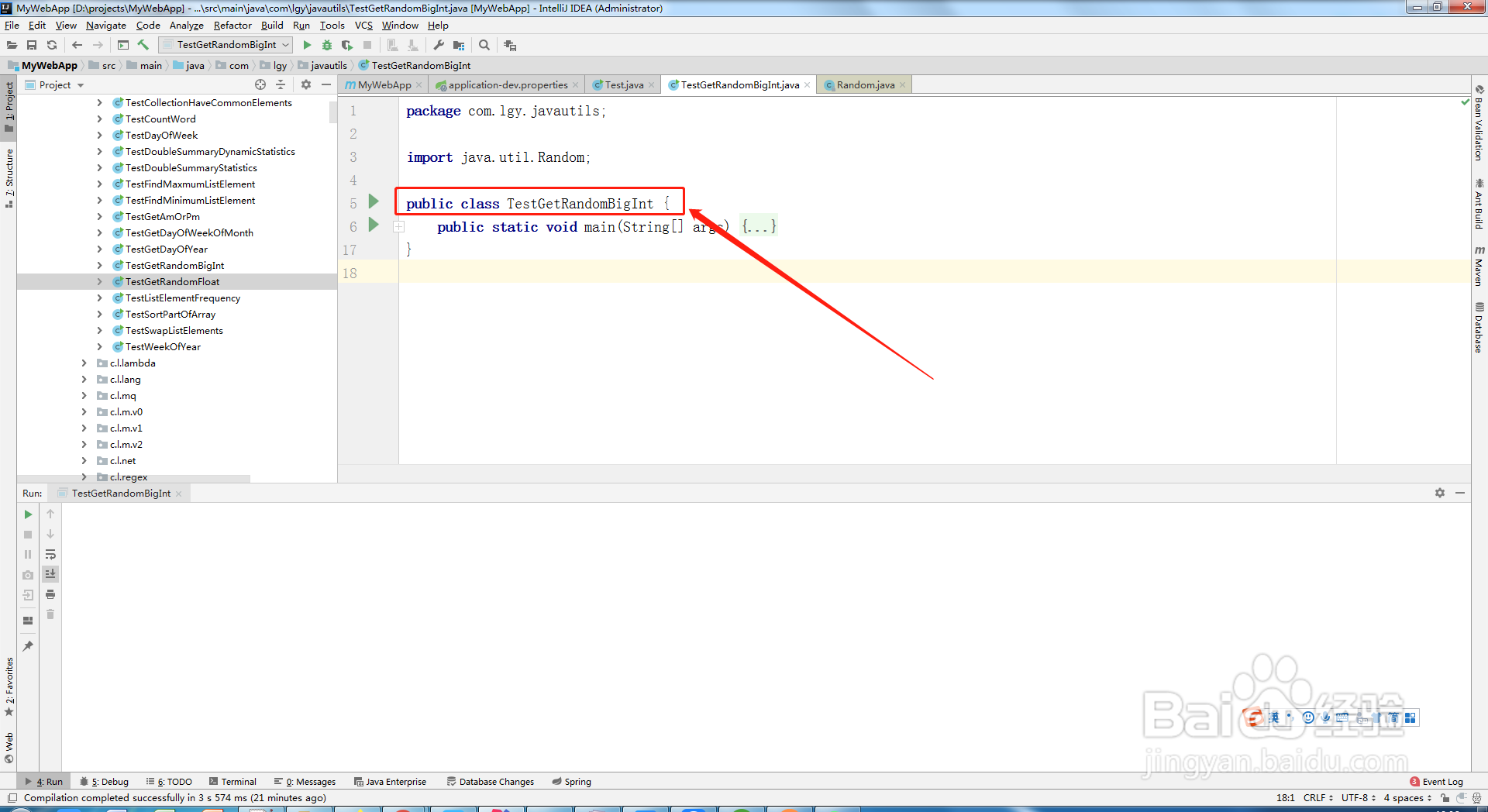
Task: Run with coverage using the shield icon
Action: tap(347, 45)
